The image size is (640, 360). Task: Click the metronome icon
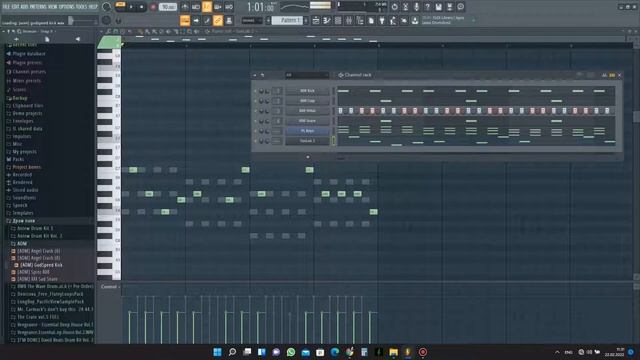point(184,7)
